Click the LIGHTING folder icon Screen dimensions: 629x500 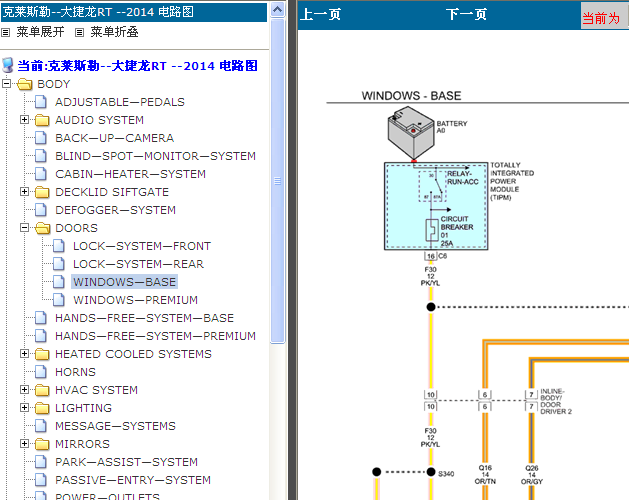coord(42,408)
